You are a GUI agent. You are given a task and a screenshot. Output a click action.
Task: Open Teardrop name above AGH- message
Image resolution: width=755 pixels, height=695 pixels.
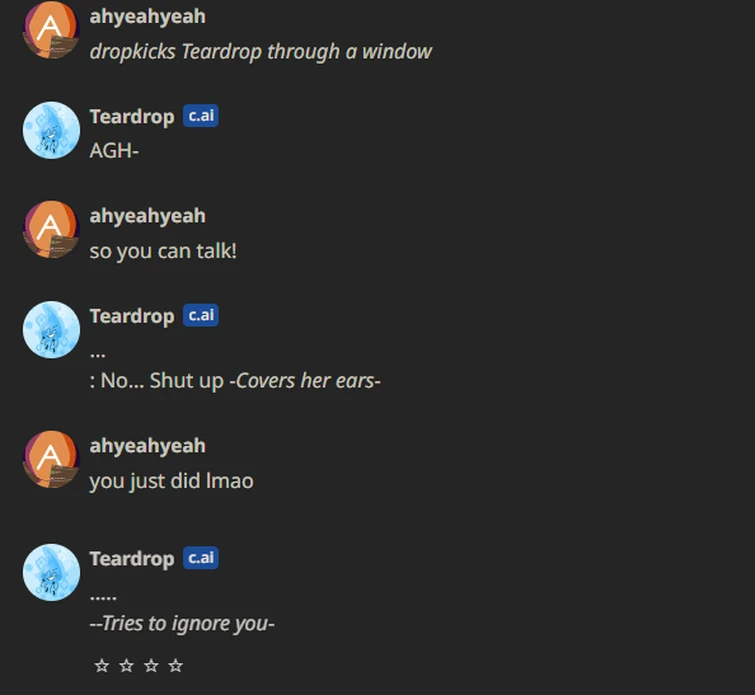132,117
